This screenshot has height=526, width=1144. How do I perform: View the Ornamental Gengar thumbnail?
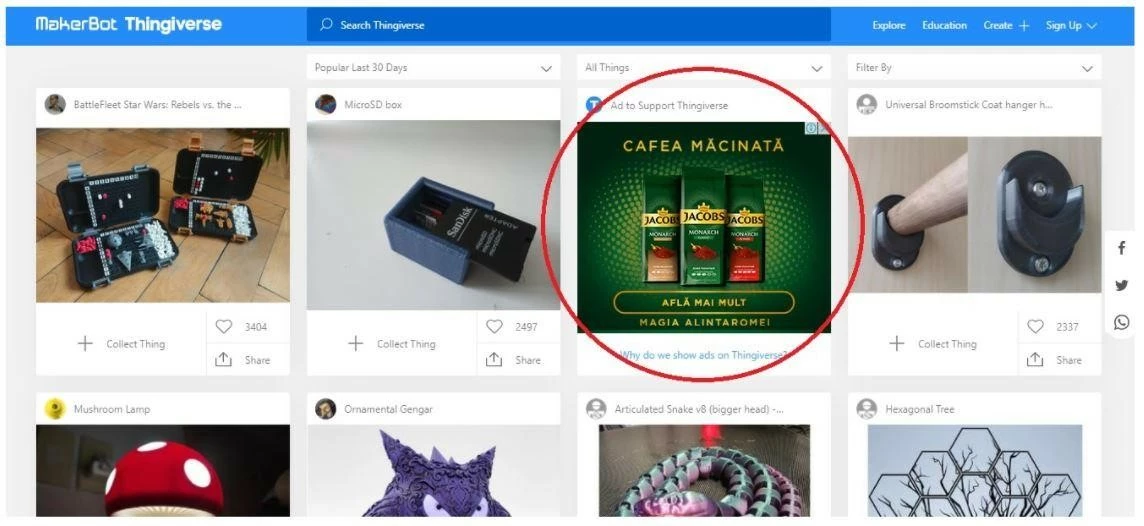[x=433, y=471]
